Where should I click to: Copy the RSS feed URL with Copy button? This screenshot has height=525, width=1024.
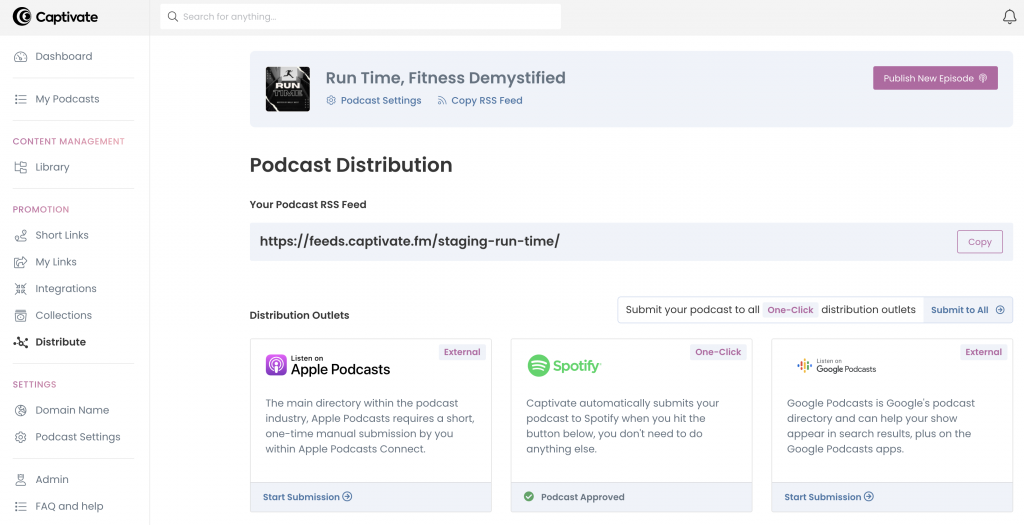pyautogui.click(x=979, y=242)
